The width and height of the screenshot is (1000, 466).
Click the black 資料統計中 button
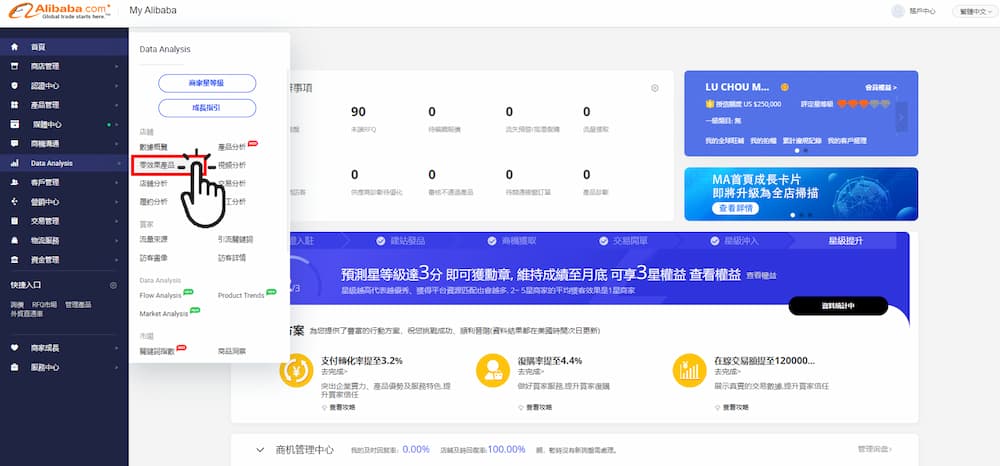838,306
